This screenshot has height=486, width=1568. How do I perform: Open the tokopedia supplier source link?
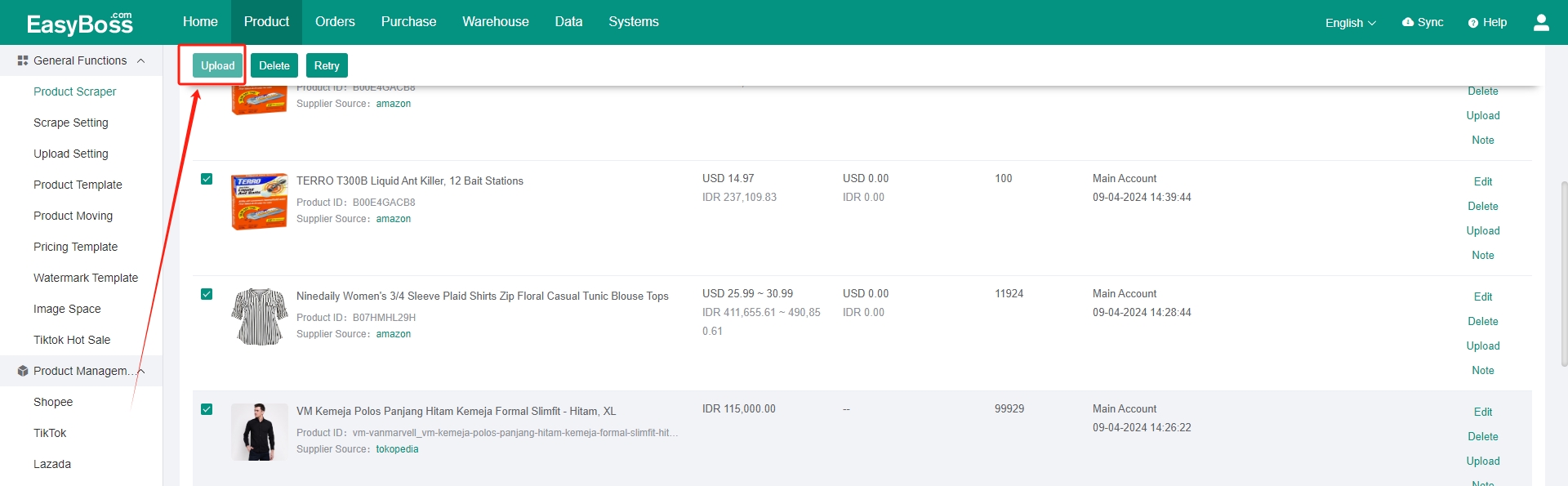tap(397, 449)
